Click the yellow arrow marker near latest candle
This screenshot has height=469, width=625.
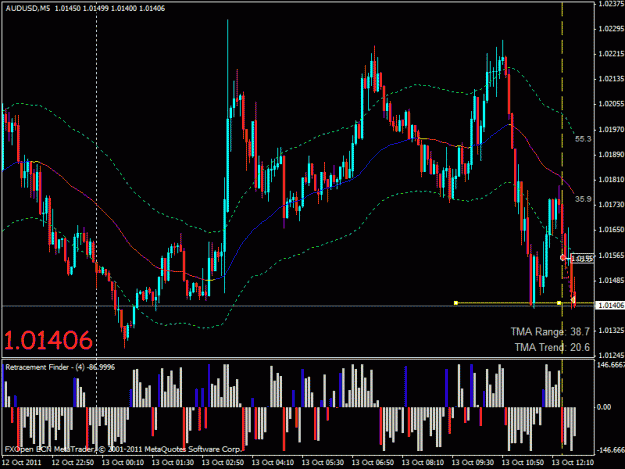[573, 299]
